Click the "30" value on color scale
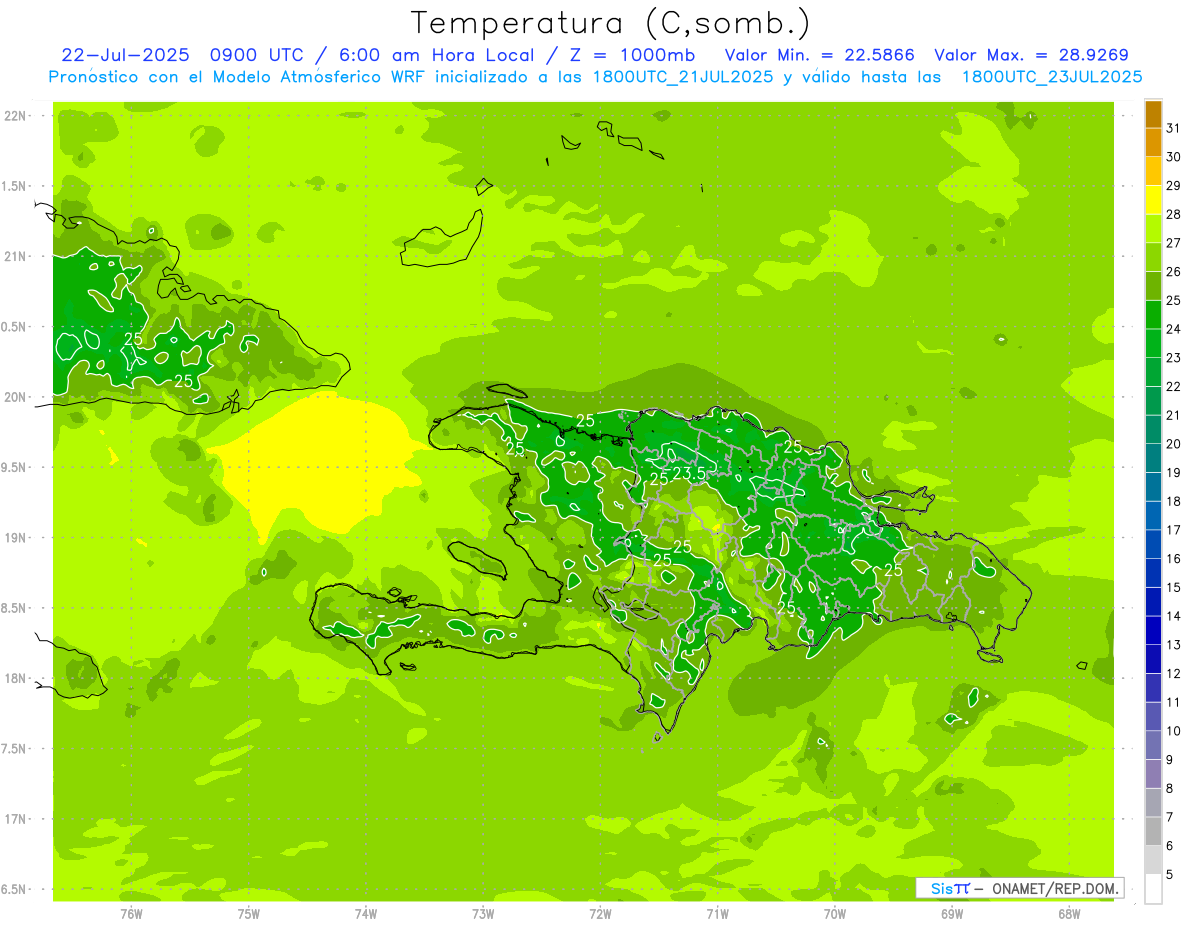Viewport: 1200px width, 927px height. tap(1174, 157)
